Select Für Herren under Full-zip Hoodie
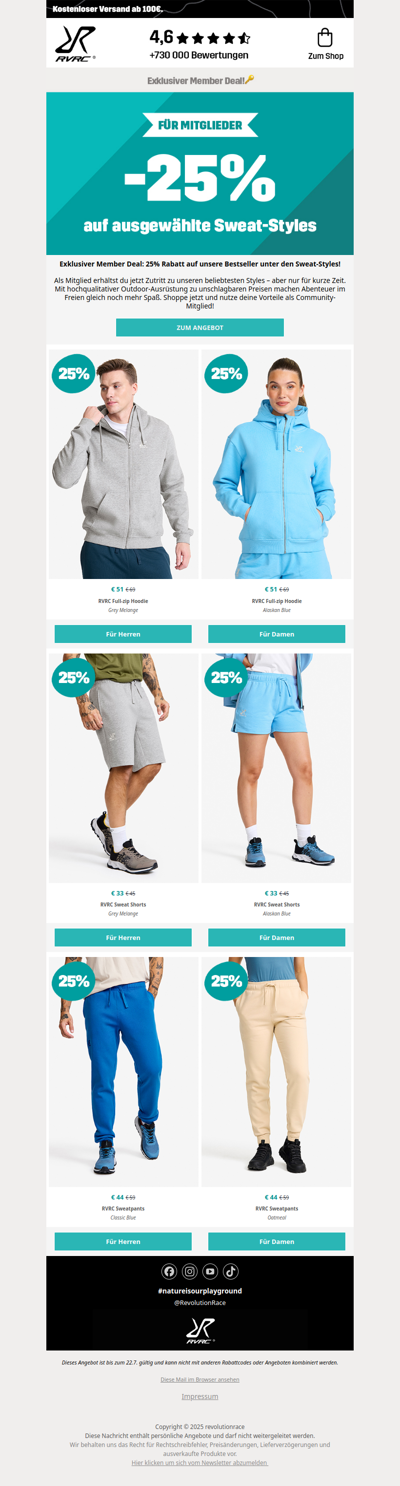The image size is (400, 1486). point(123,634)
